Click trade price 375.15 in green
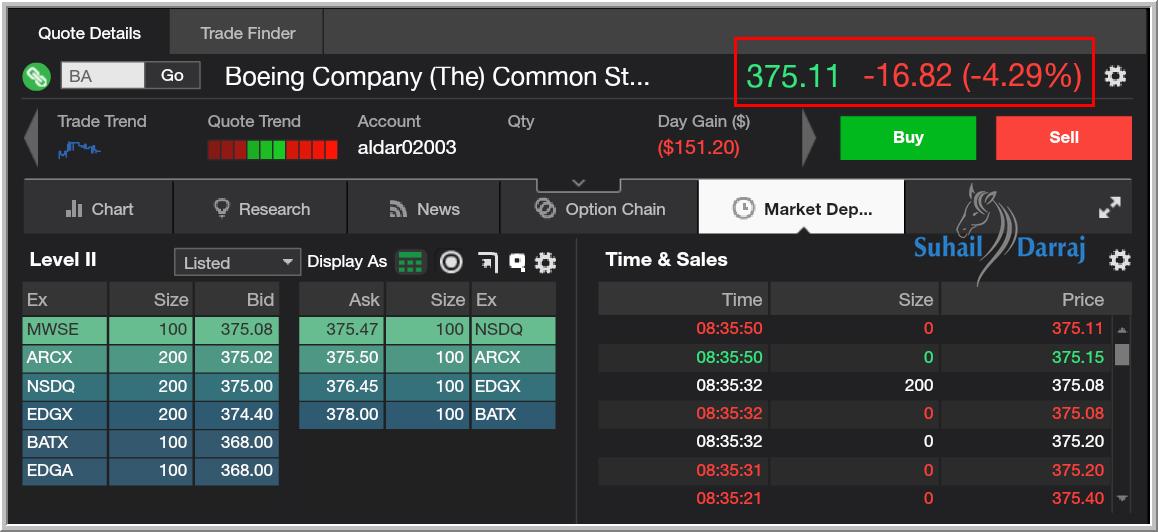The height and width of the screenshot is (532, 1158). (1078, 358)
